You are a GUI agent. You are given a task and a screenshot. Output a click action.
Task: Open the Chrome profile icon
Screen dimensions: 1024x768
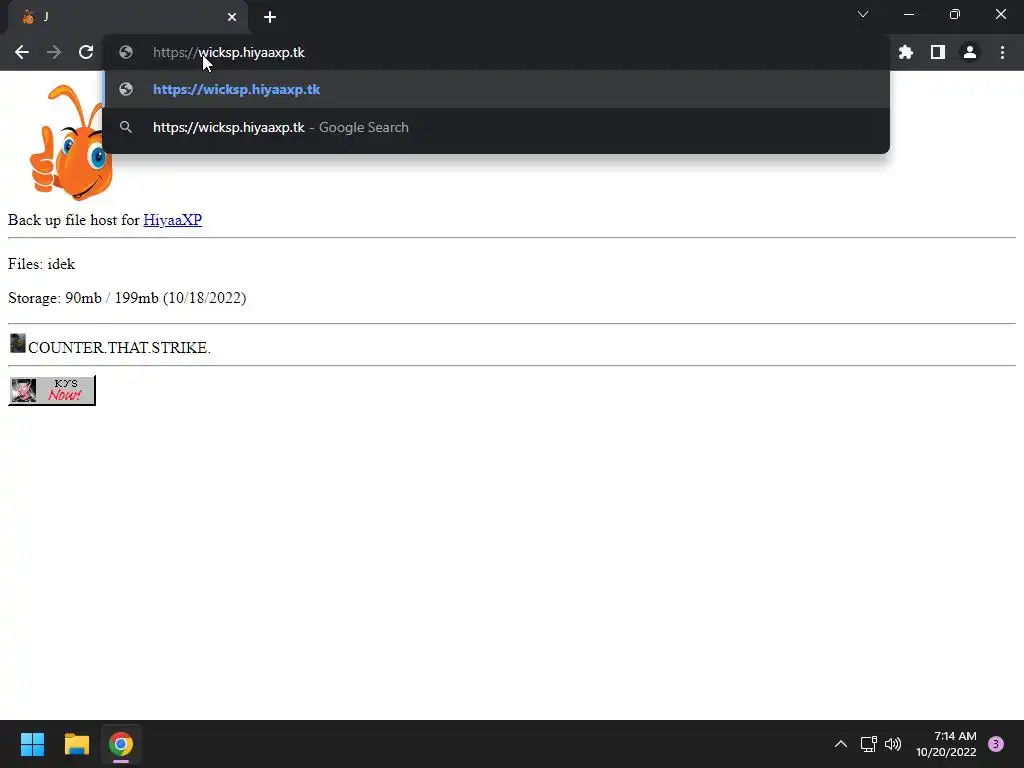pyautogui.click(x=970, y=52)
